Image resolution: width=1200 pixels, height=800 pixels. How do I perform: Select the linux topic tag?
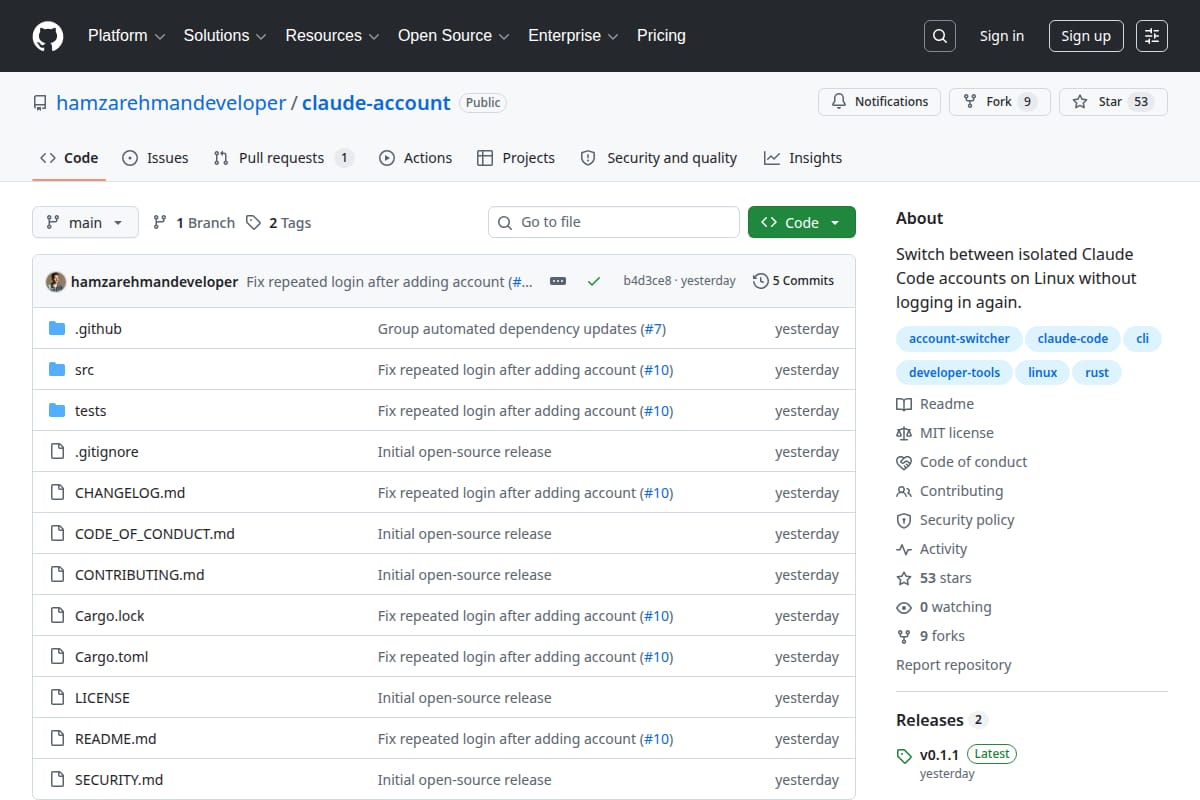(1042, 373)
